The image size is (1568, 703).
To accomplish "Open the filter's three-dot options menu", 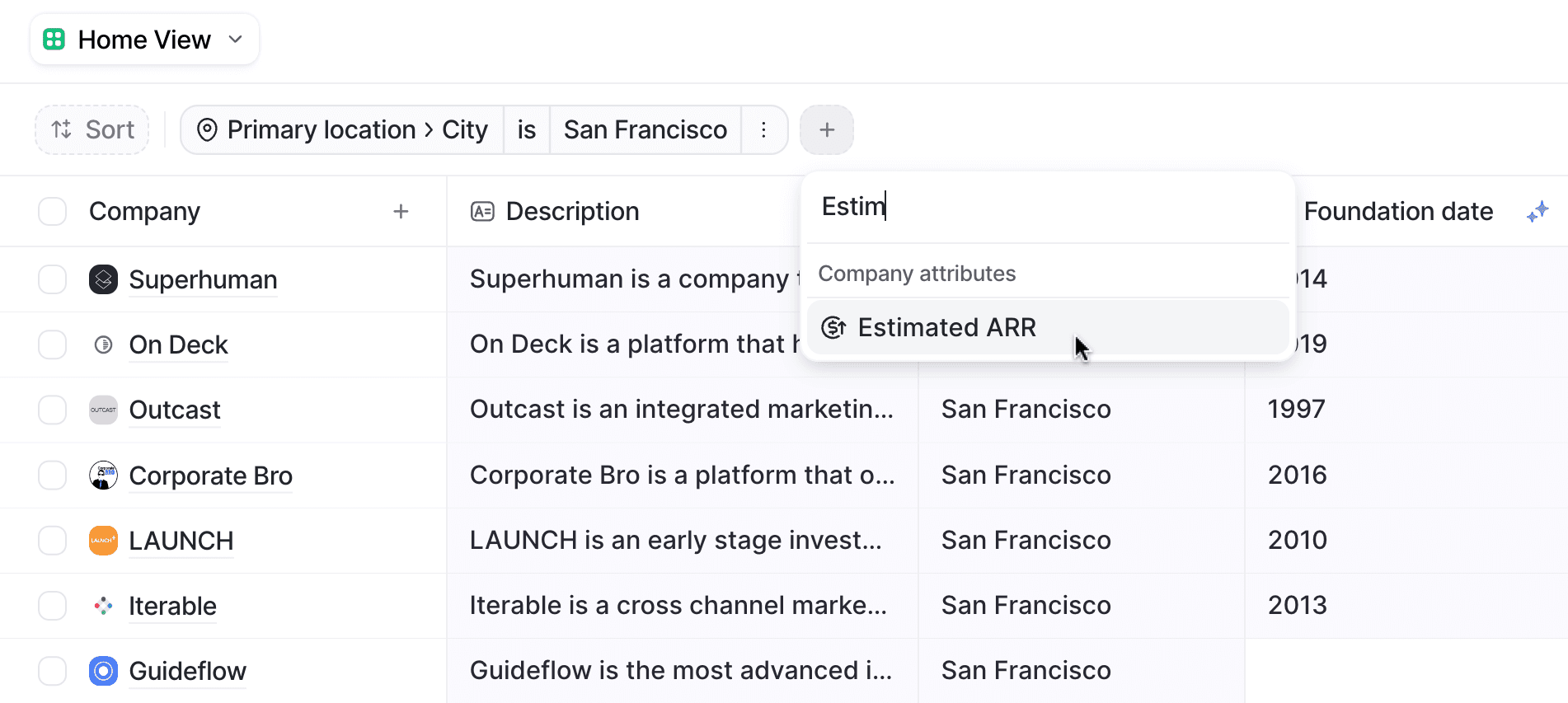I will click(x=764, y=129).
